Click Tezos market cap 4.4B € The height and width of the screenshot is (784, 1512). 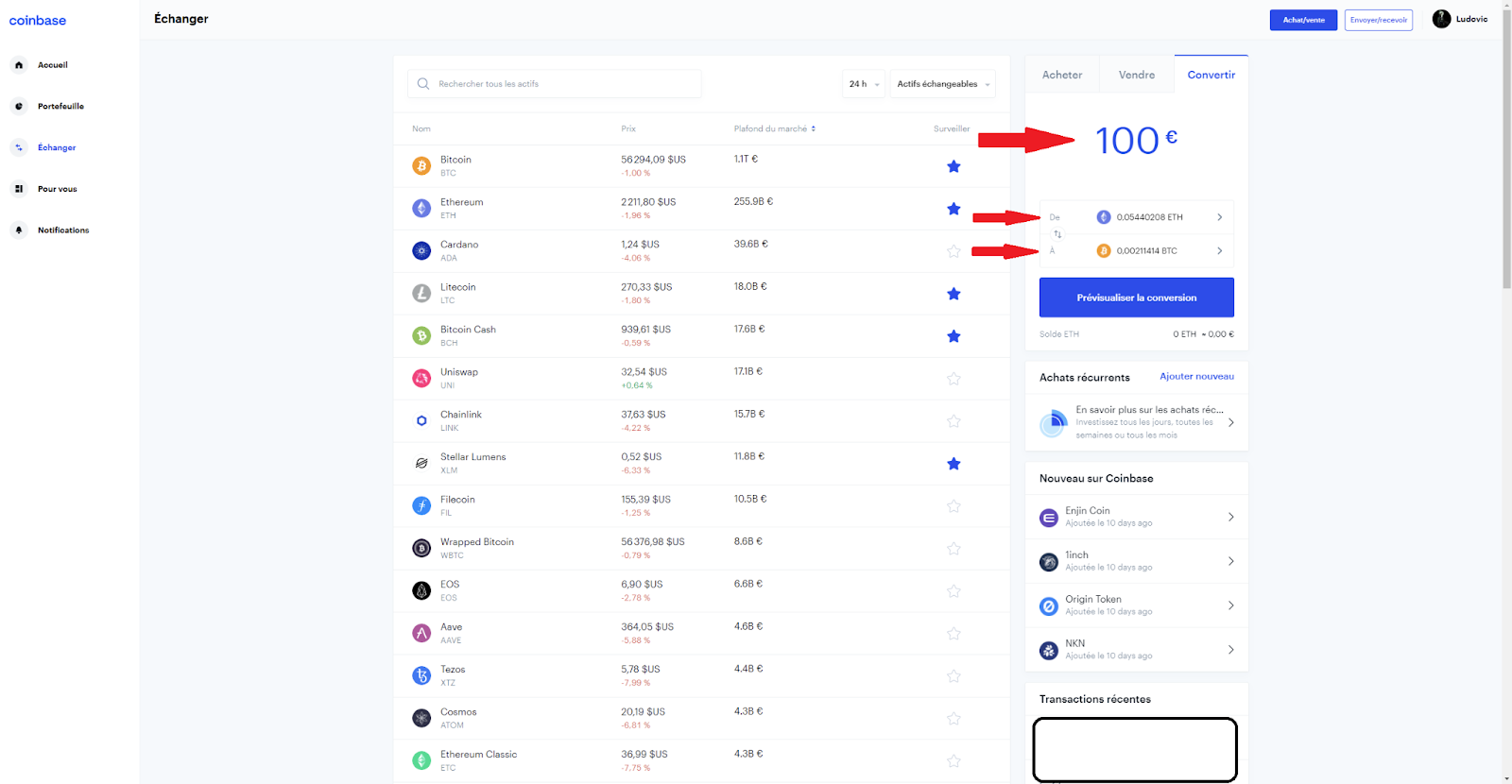coord(748,669)
